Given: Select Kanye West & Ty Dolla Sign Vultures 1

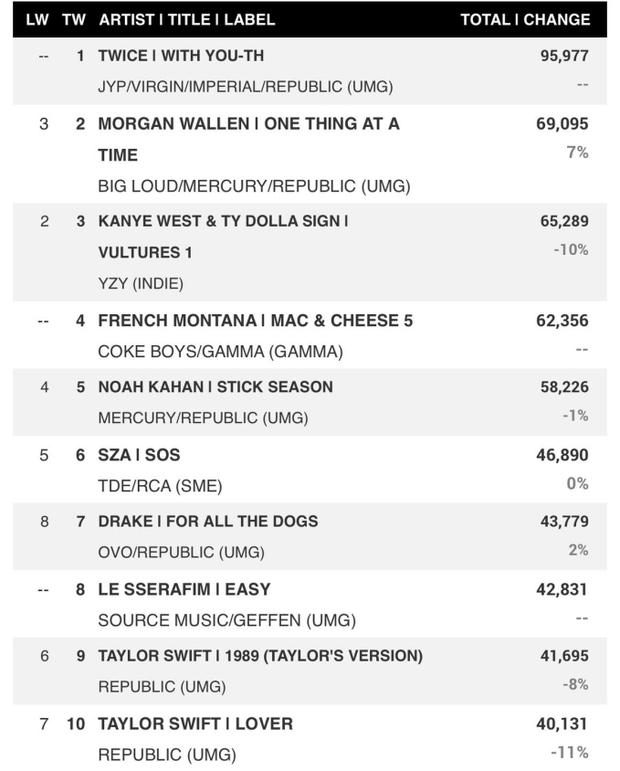Looking at the screenshot, I should click(x=223, y=221).
